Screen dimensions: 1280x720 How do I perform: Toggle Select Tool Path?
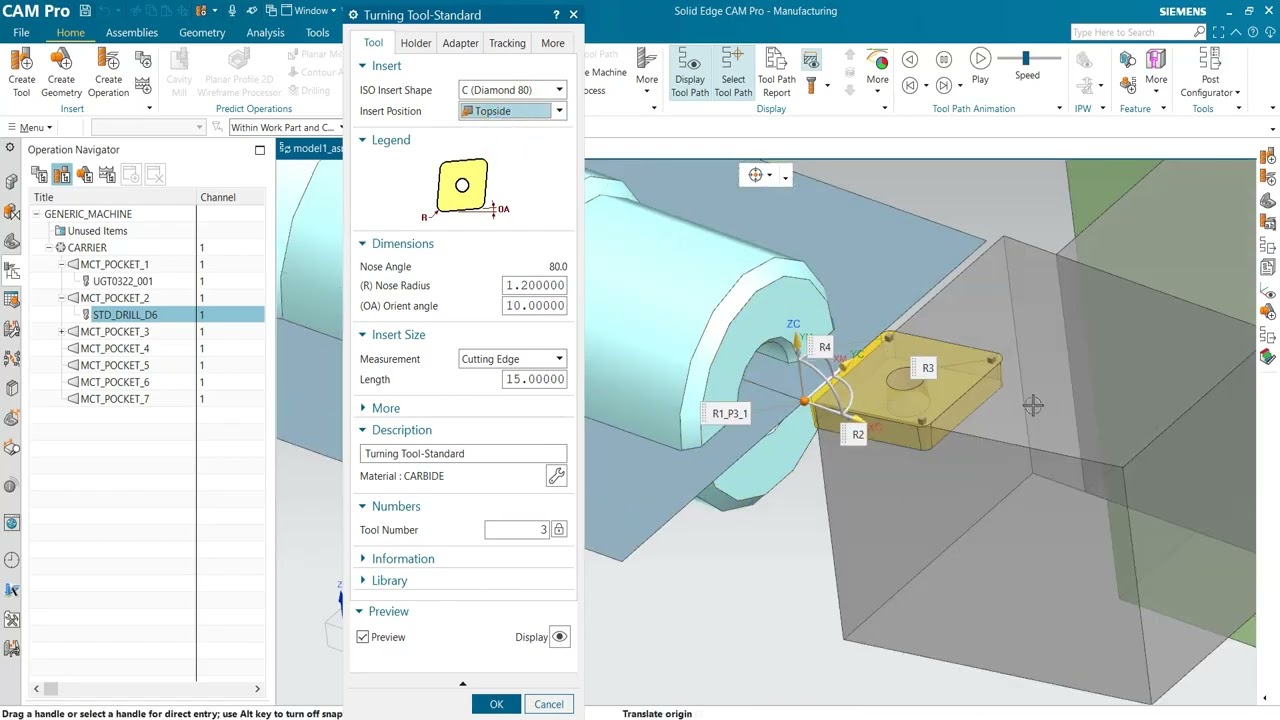click(x=733, y=72)
